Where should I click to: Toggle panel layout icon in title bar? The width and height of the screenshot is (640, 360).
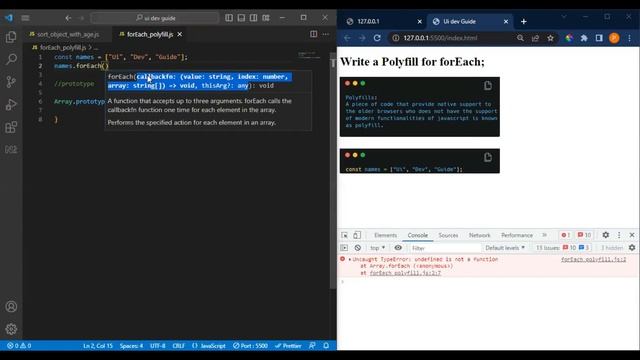[241, 18]
